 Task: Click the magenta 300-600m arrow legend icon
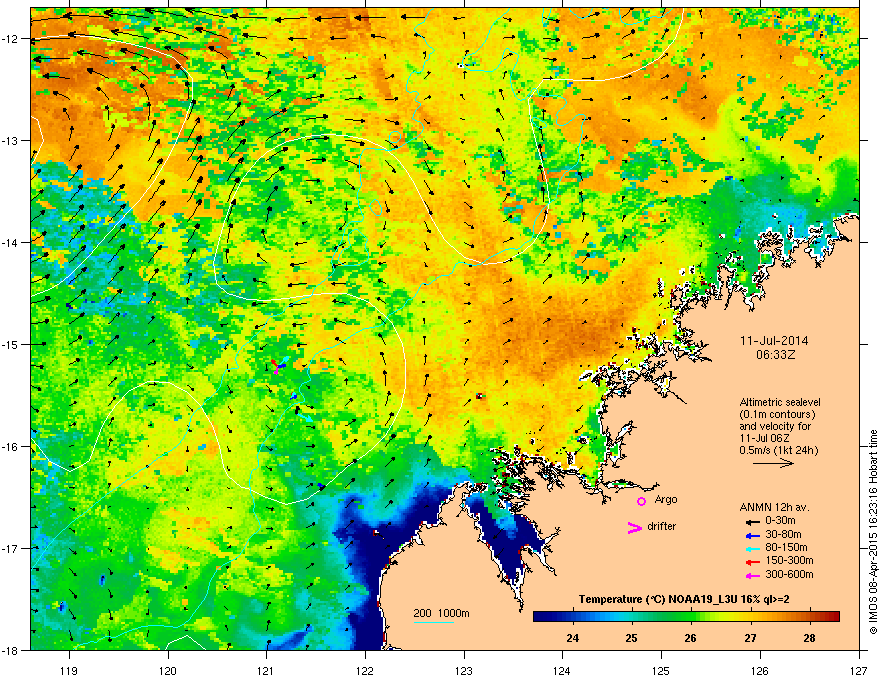753,575
